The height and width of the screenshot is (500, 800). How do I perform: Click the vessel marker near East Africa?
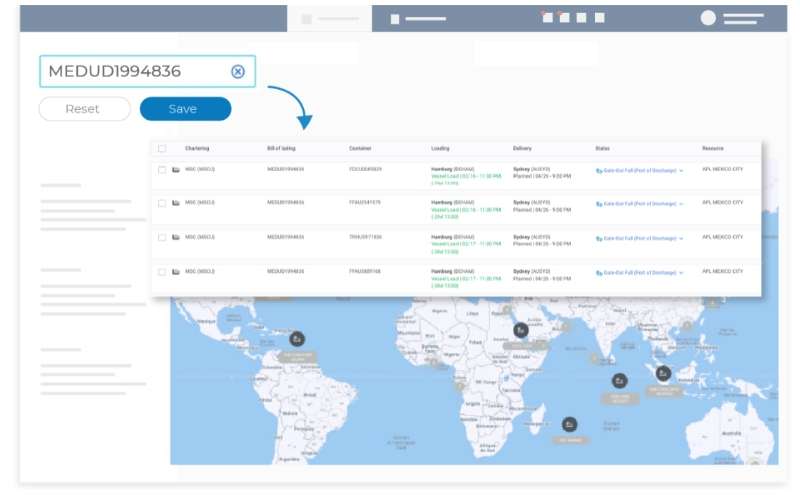[520, 330]
